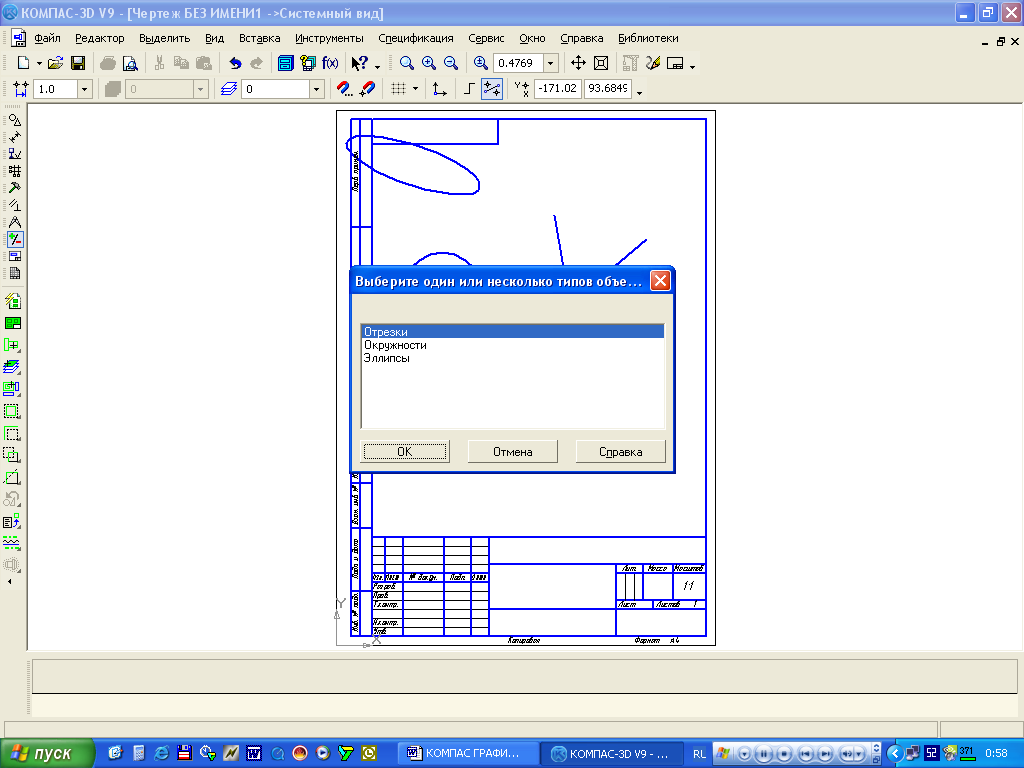Toggle the grid display button
This screenshot has width=1024, height=768.
pyautogui.click(x=398, y=89)
